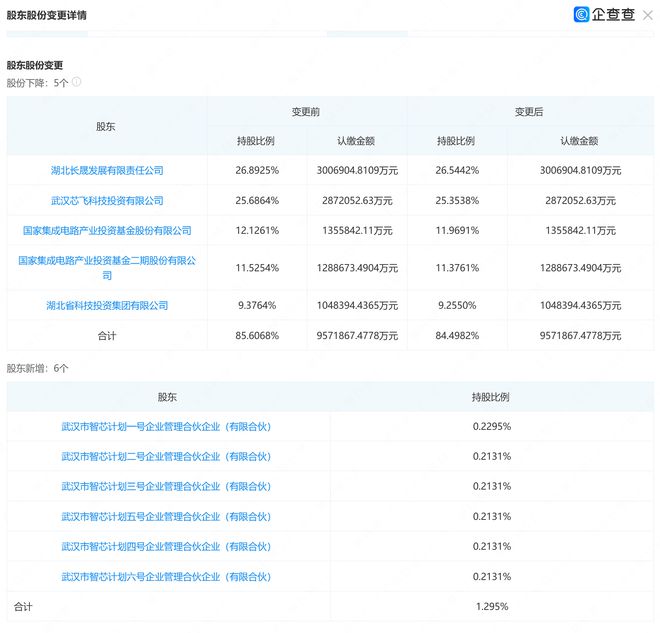Select 0.2131% in the 智芯计划五号 row
This screenshot has height=633, width=660.
(x=492, y=517)
